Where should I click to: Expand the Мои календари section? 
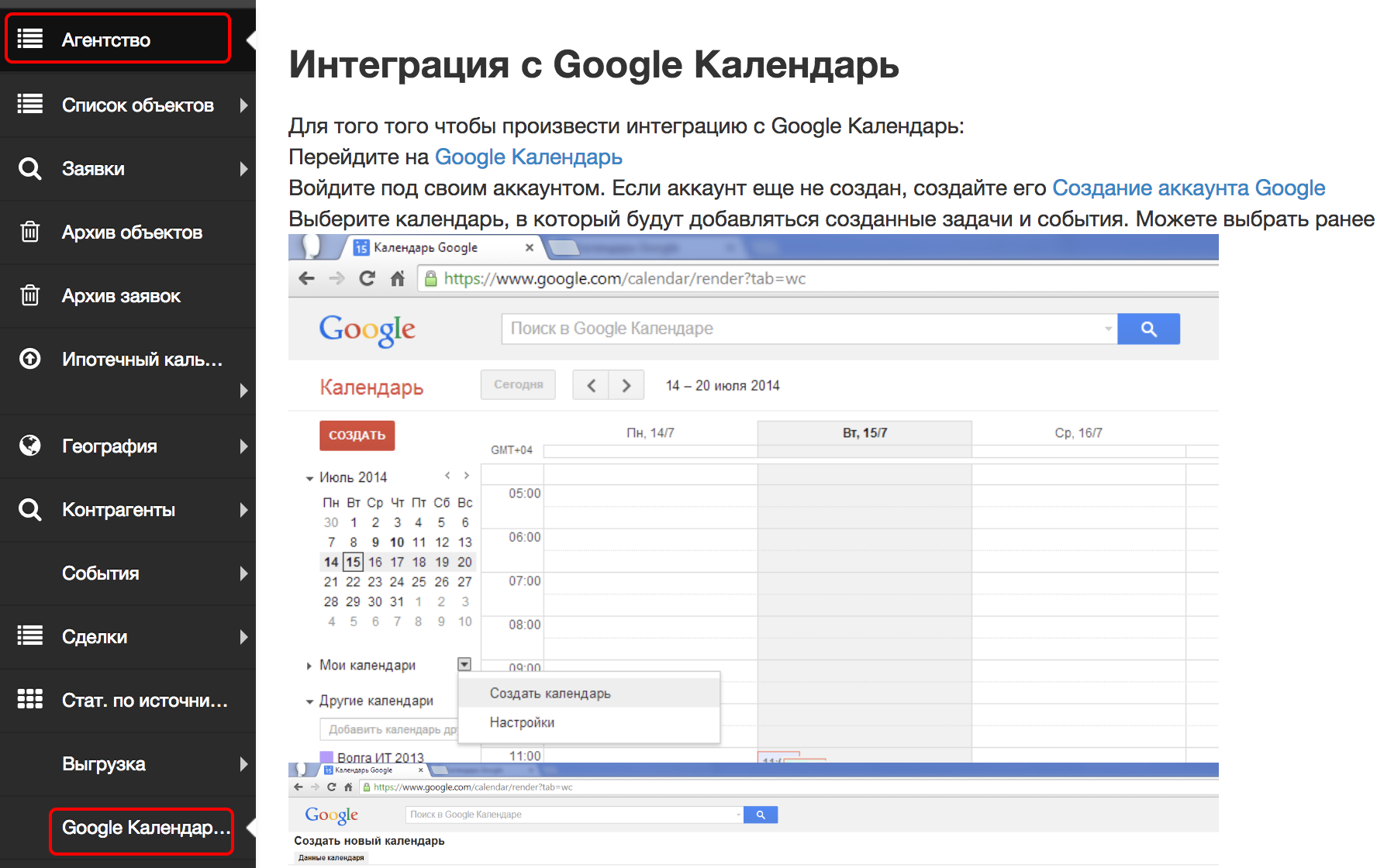(309, 666)
